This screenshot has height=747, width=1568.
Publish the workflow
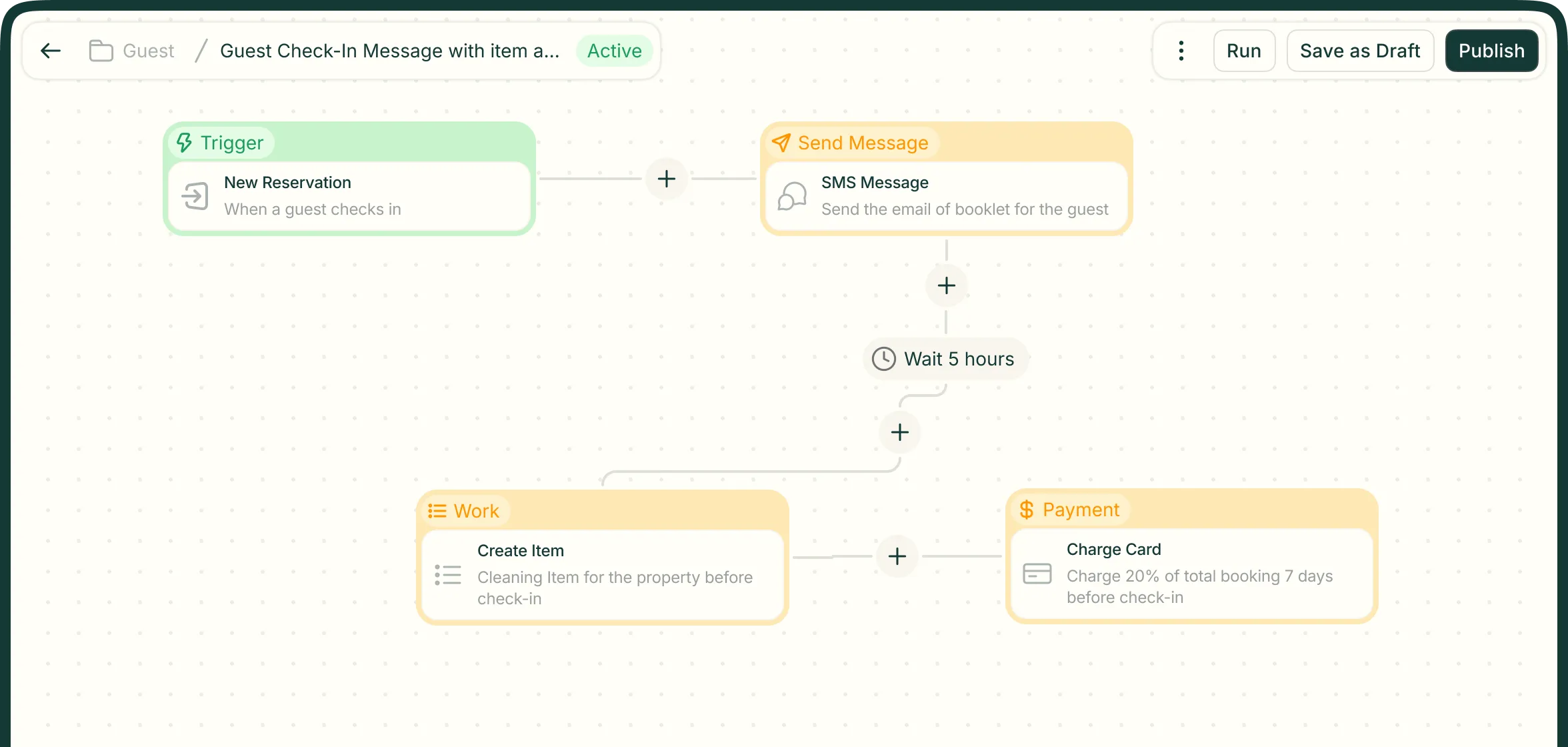(x=1491, y=51)
